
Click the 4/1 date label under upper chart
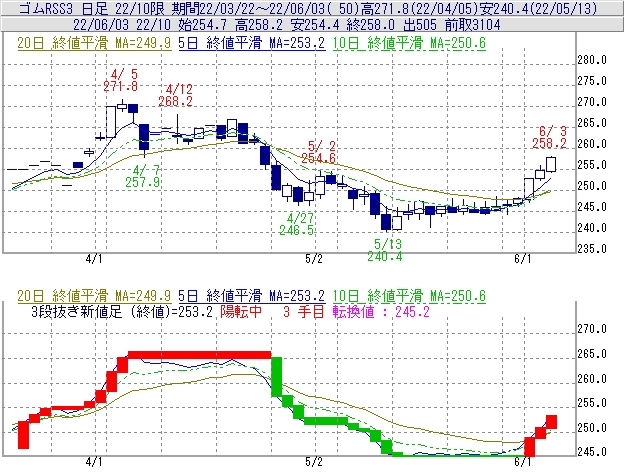pyautogui.click(x=94, y=259)
